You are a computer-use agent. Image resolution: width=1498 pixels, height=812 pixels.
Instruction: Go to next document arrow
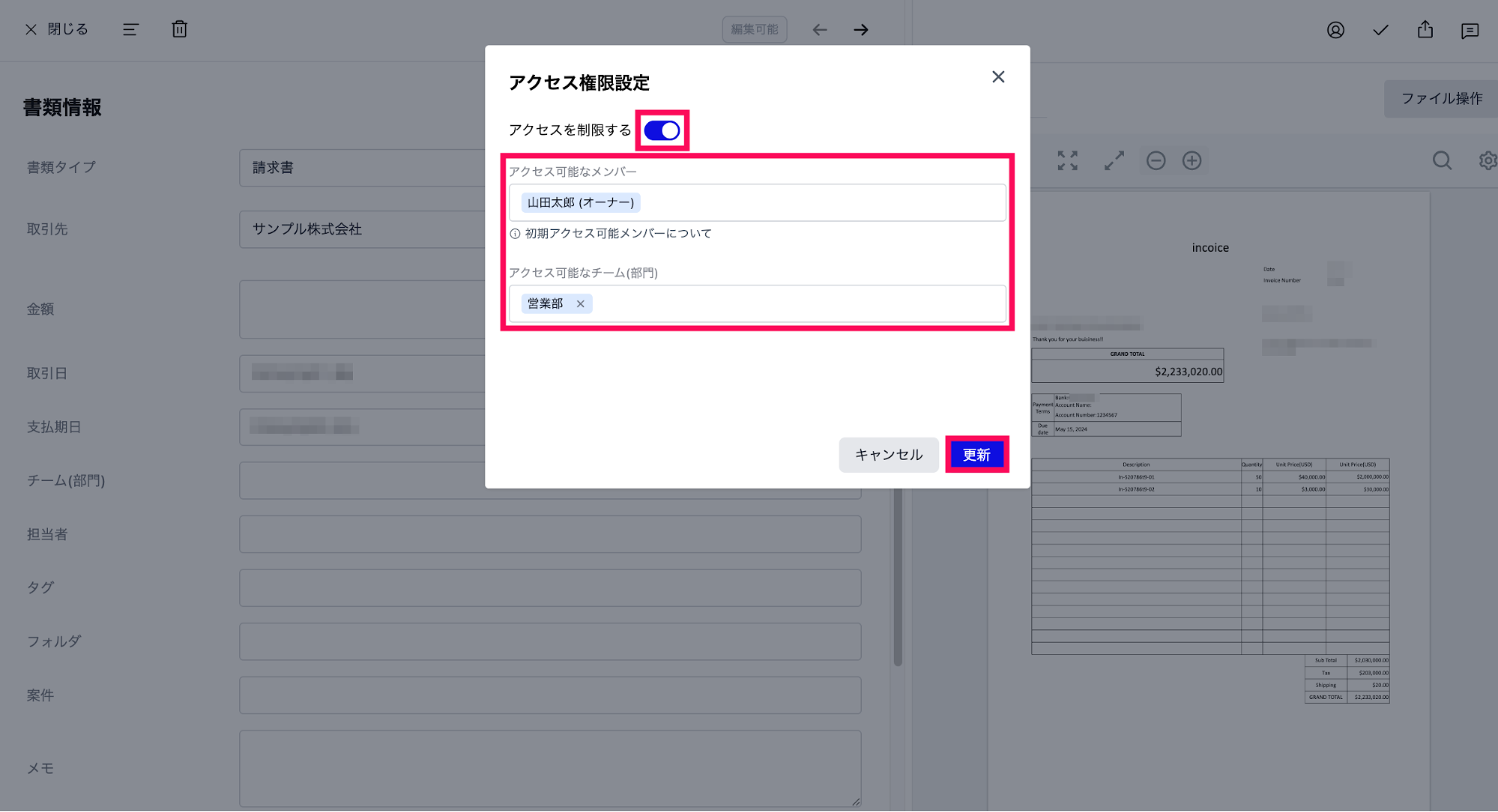[861, 30]
